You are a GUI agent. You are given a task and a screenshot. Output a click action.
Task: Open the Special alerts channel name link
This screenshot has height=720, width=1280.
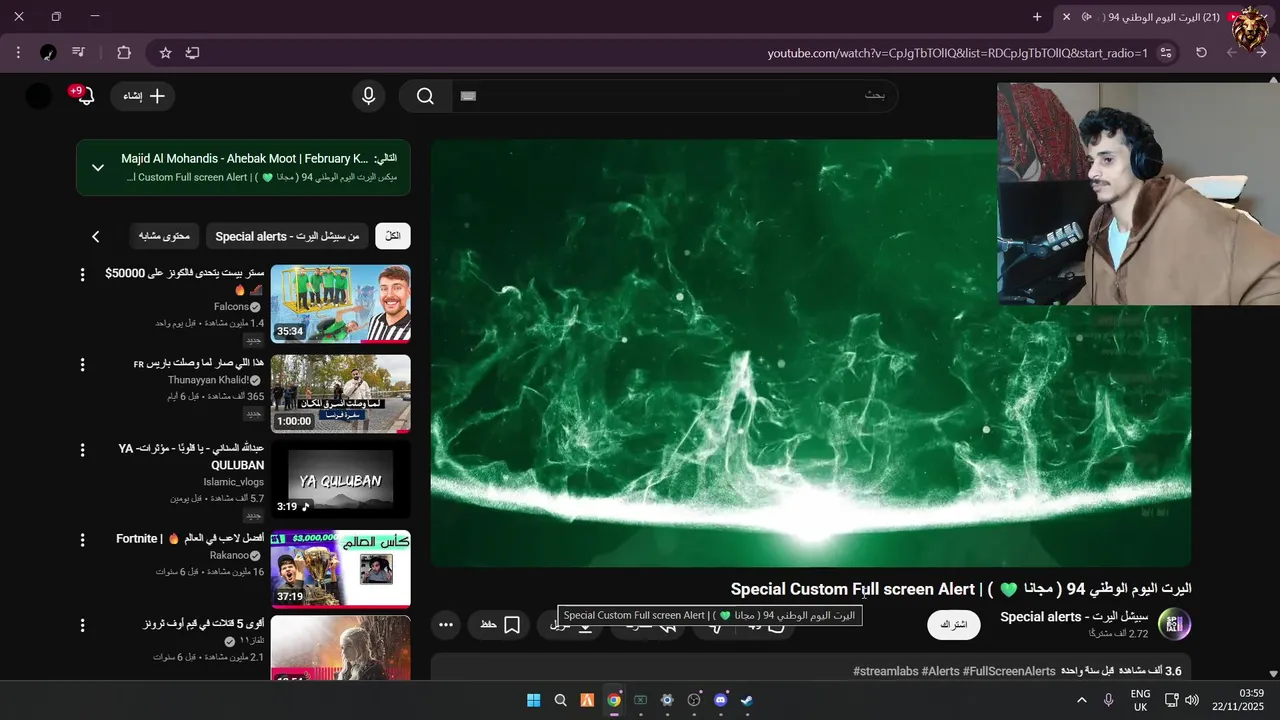pyautogui.click(x=1074, y=617)
